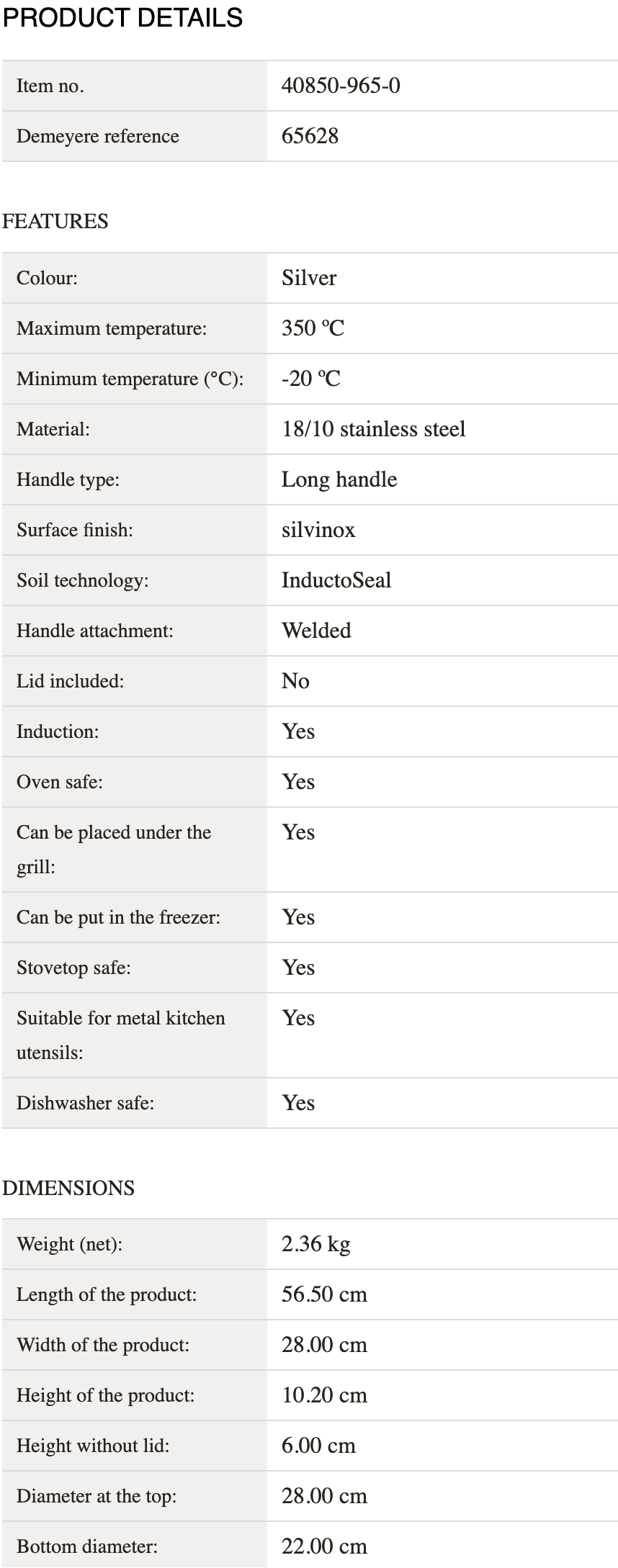Select the Demeyere reference value 65628
Viewport: 618px width, 1568px height.
(x=310, y=136)
